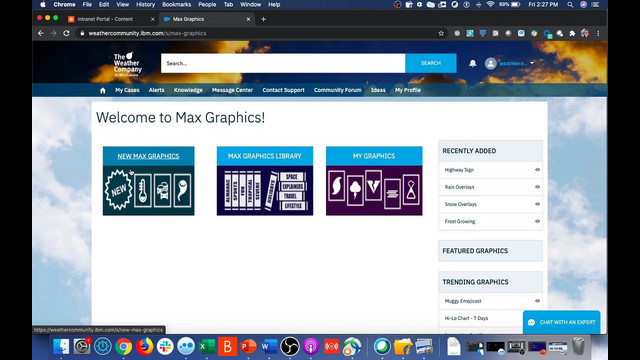The image size is (640, 360).
Task: Toggle eye icon beside Muggy Emojicast
Action: point(537,301)
